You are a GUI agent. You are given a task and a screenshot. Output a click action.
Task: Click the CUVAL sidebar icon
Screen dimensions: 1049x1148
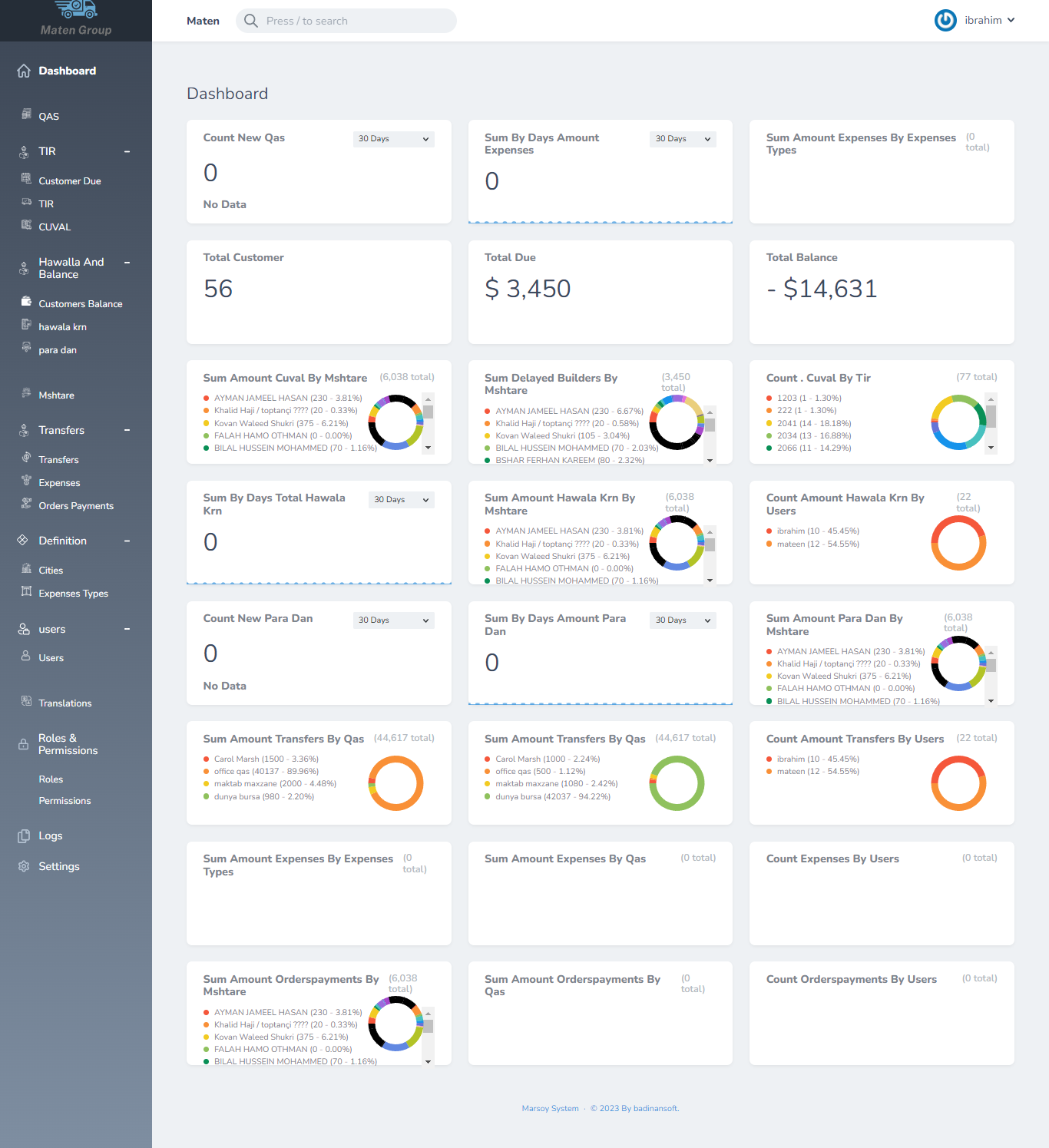(x=26, y=224)
